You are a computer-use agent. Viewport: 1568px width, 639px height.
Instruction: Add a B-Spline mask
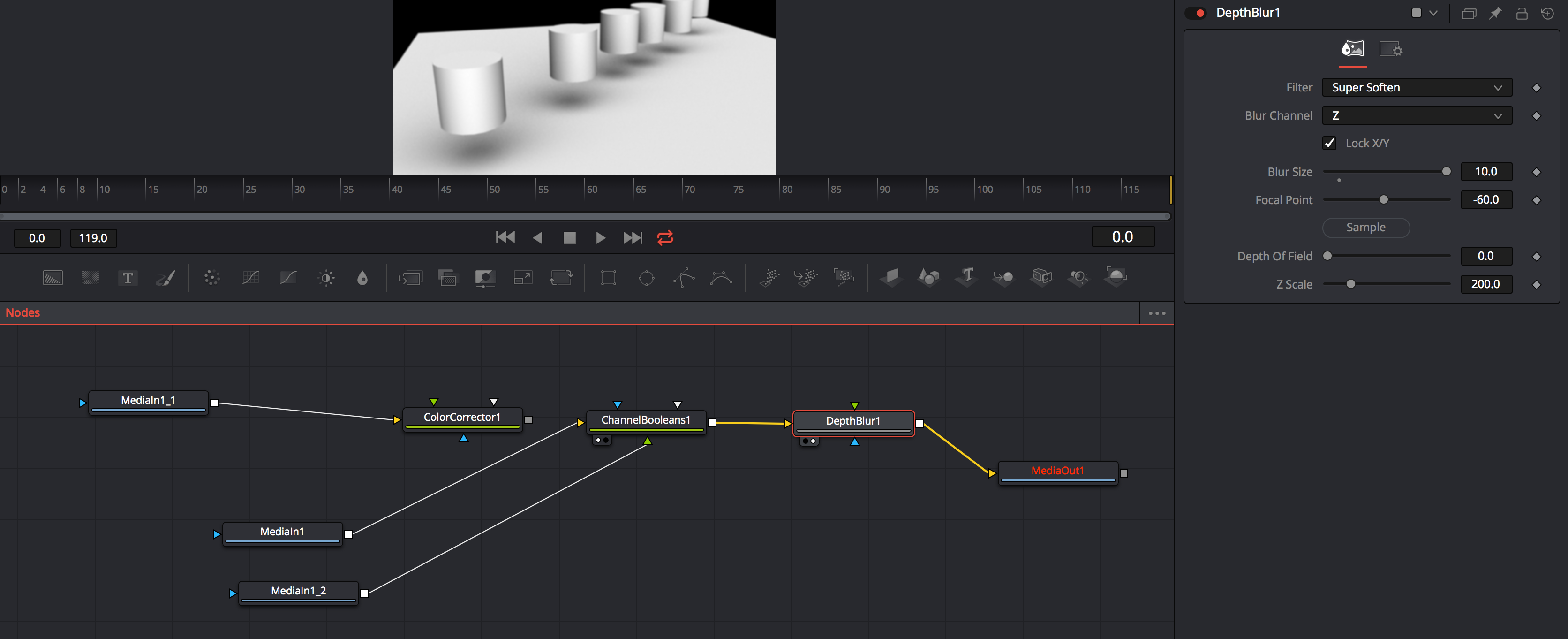point(721,278)
